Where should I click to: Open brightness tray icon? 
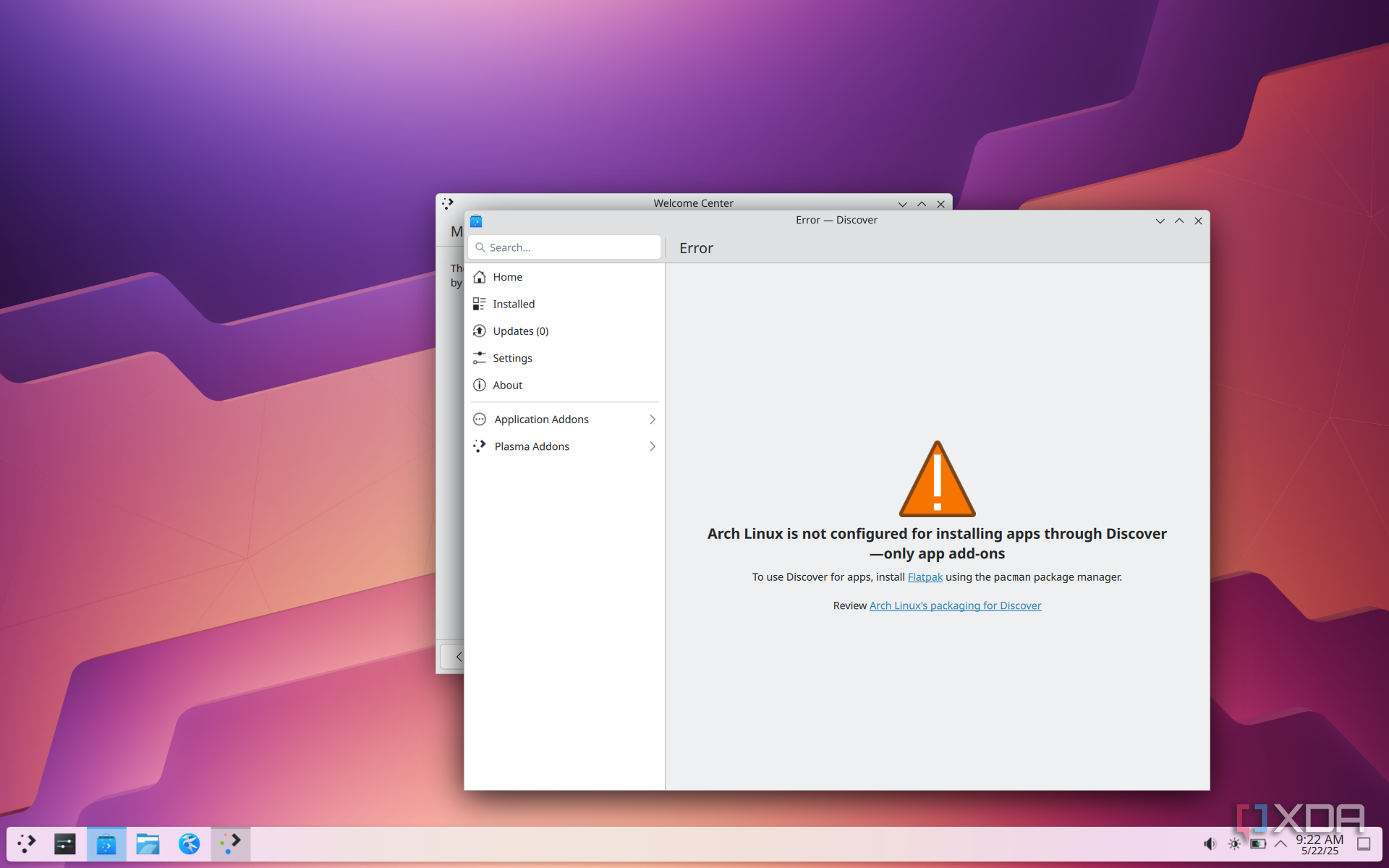pyautogui.click(x=1234, y=844)
